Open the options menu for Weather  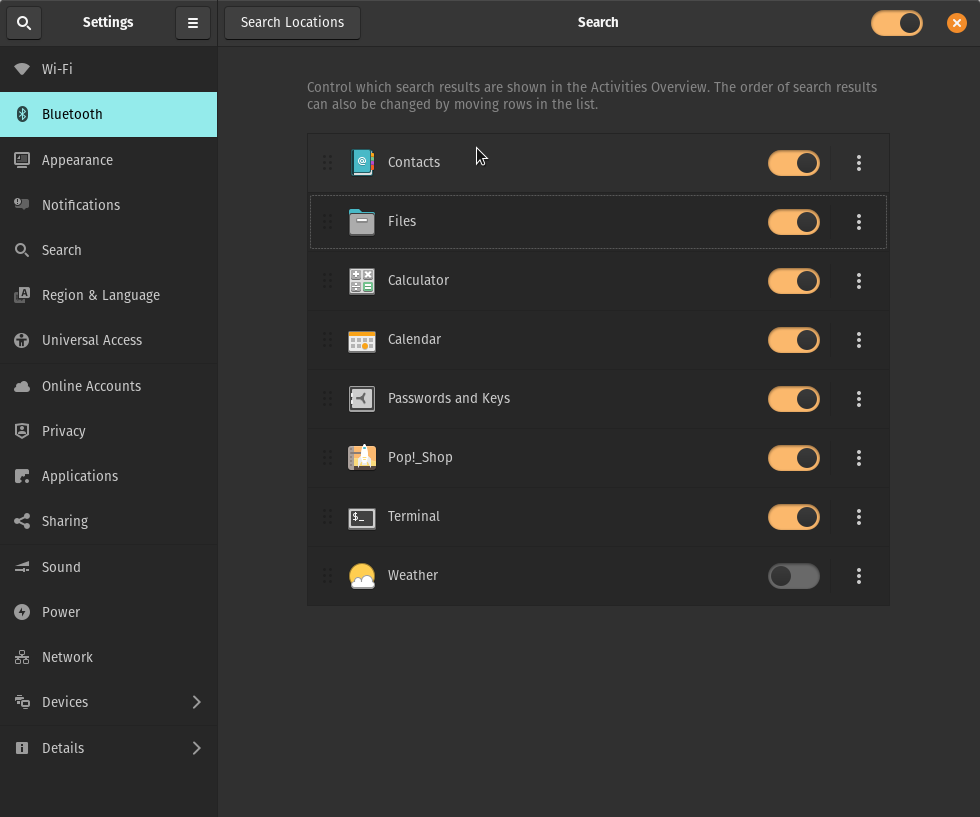(x=858, y=576)
